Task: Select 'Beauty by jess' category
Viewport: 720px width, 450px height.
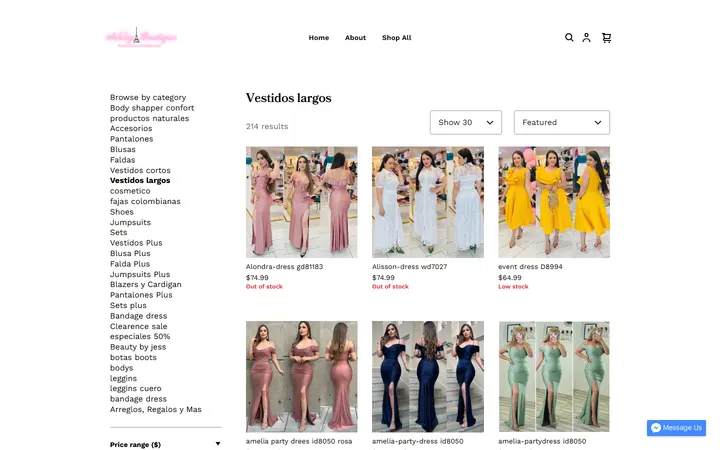Action: pyautogui.click(x=138, y=347)
